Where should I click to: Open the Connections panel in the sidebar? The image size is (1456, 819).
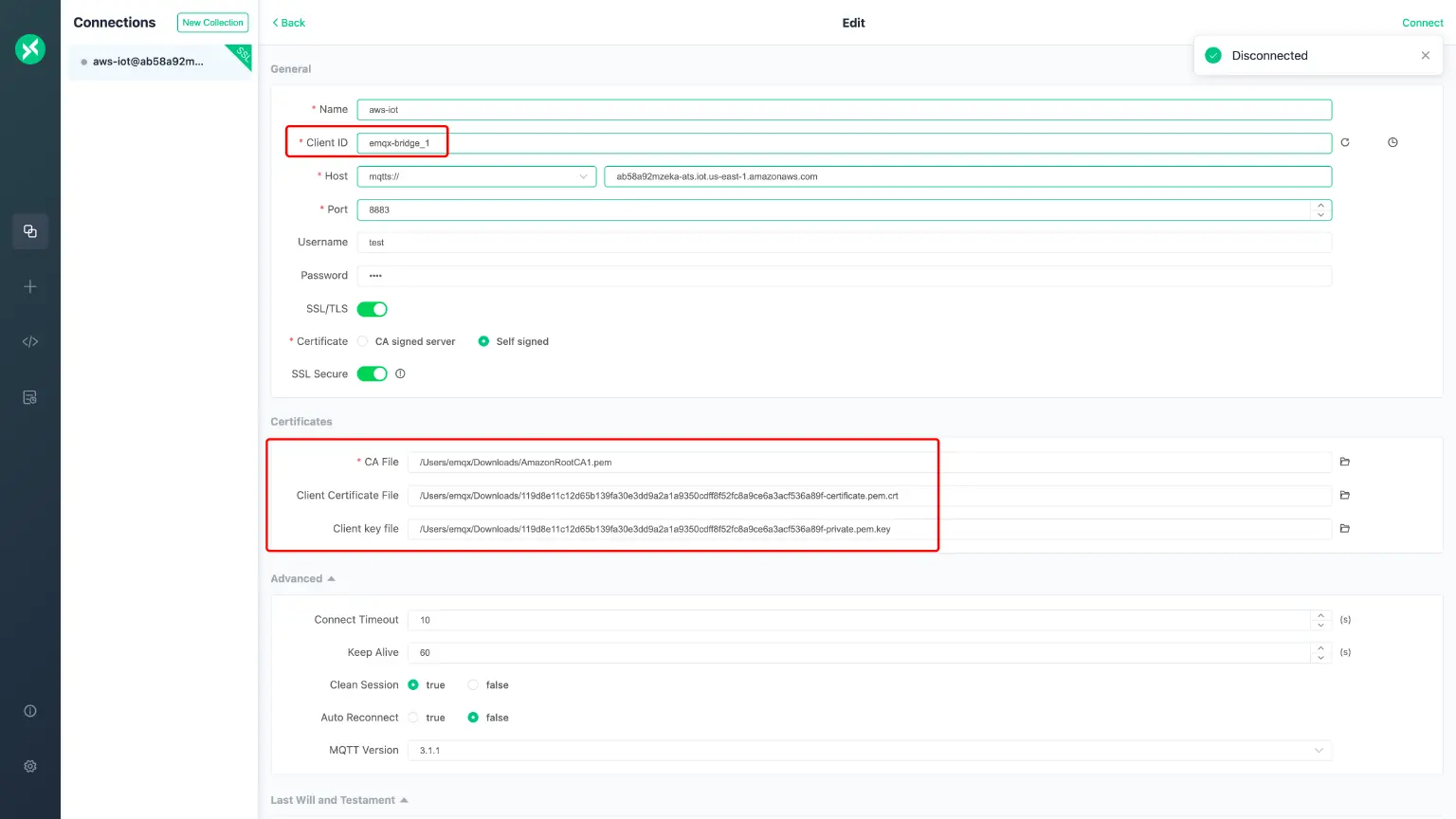29,231
